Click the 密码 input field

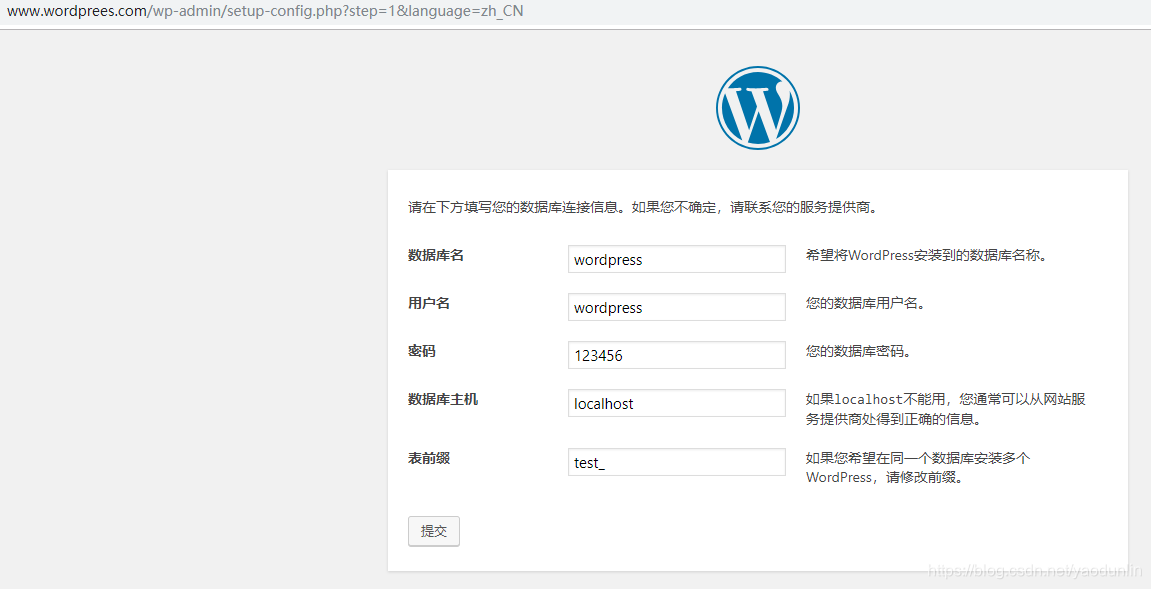(677, 355)
